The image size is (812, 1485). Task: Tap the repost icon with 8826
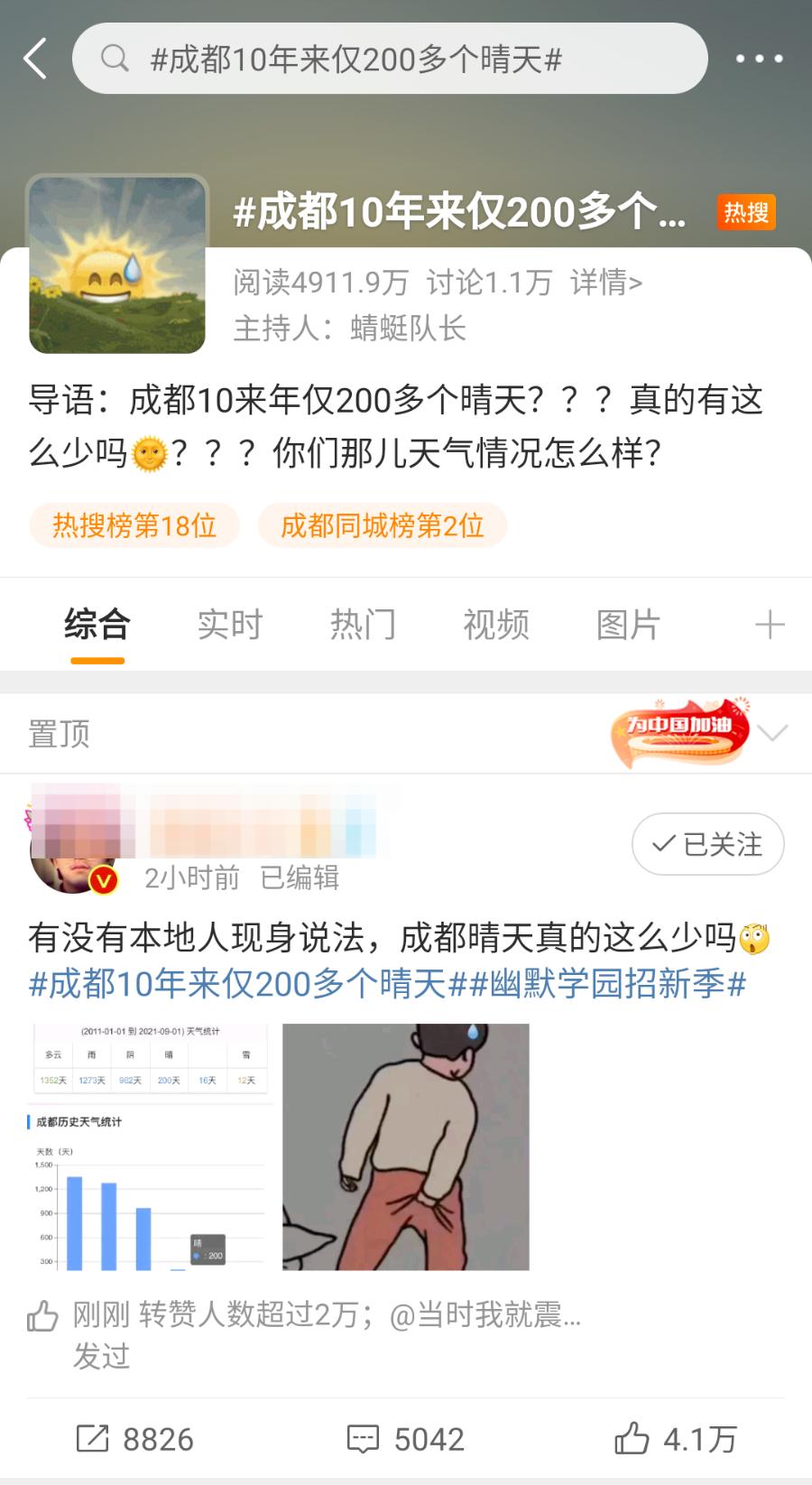click(x=92, y=1438)
